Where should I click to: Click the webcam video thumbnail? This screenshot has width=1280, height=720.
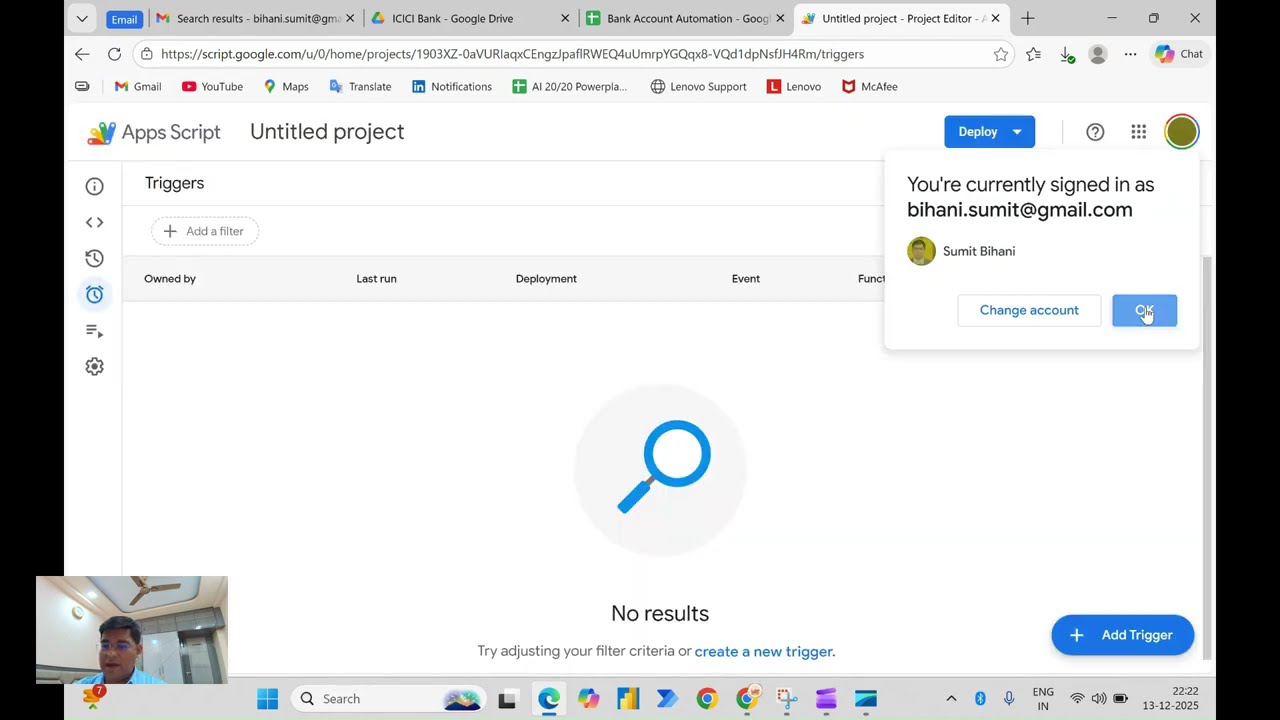[x=132, y=630]
